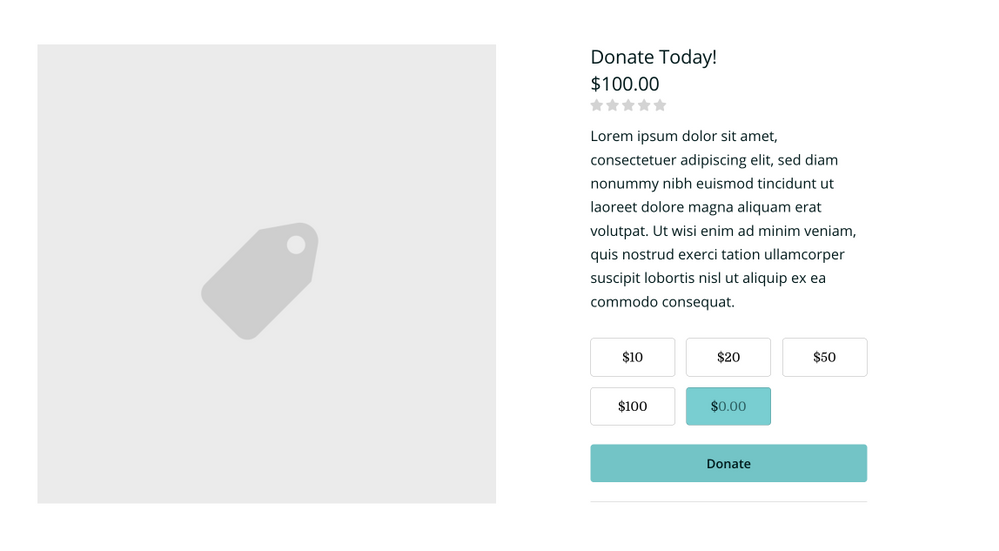This screenshot has height=551, width=999.
Task: Click the "commodo consequat." closing text
Action: click(662, 302)
